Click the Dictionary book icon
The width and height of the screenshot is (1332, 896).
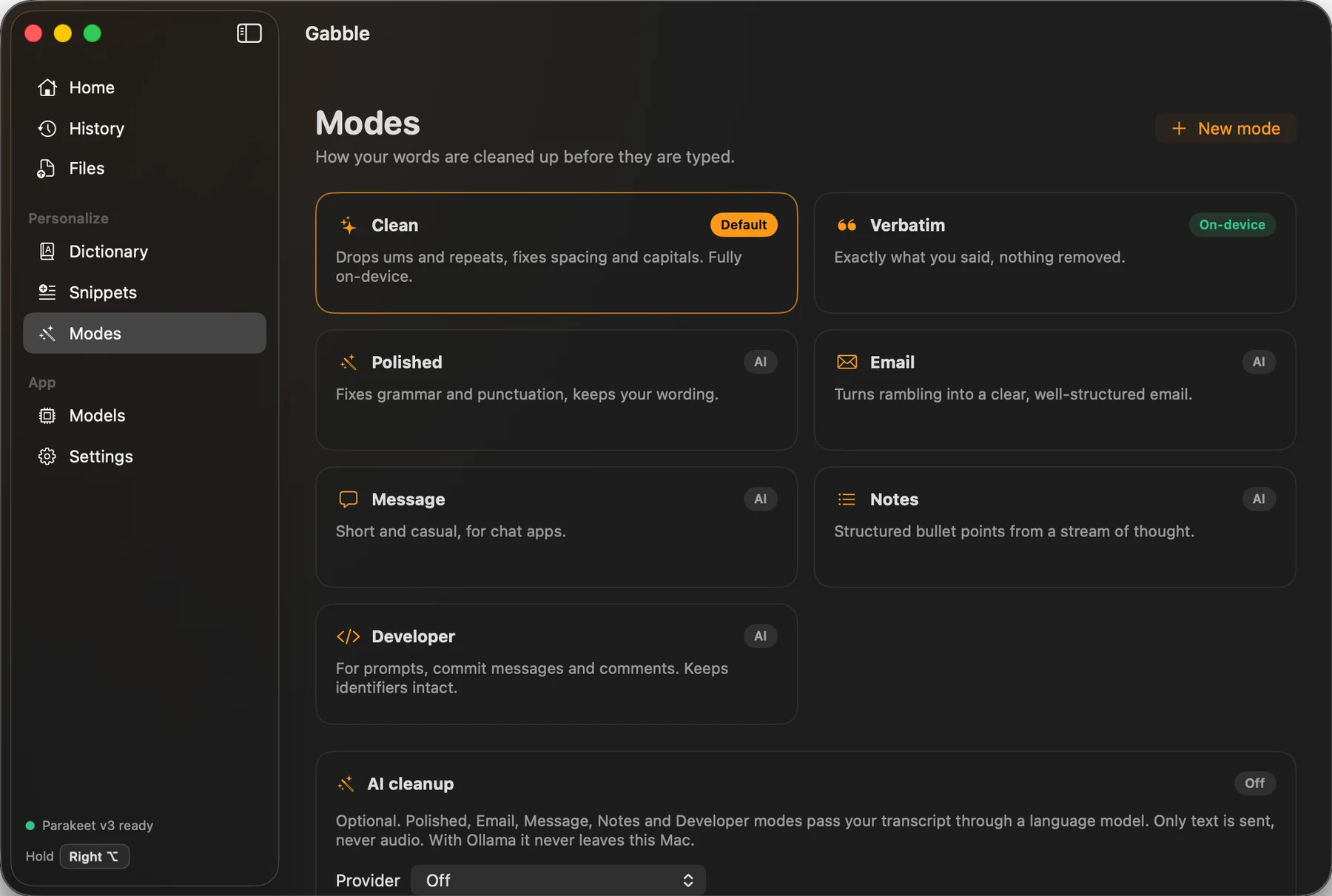point(47,252)
